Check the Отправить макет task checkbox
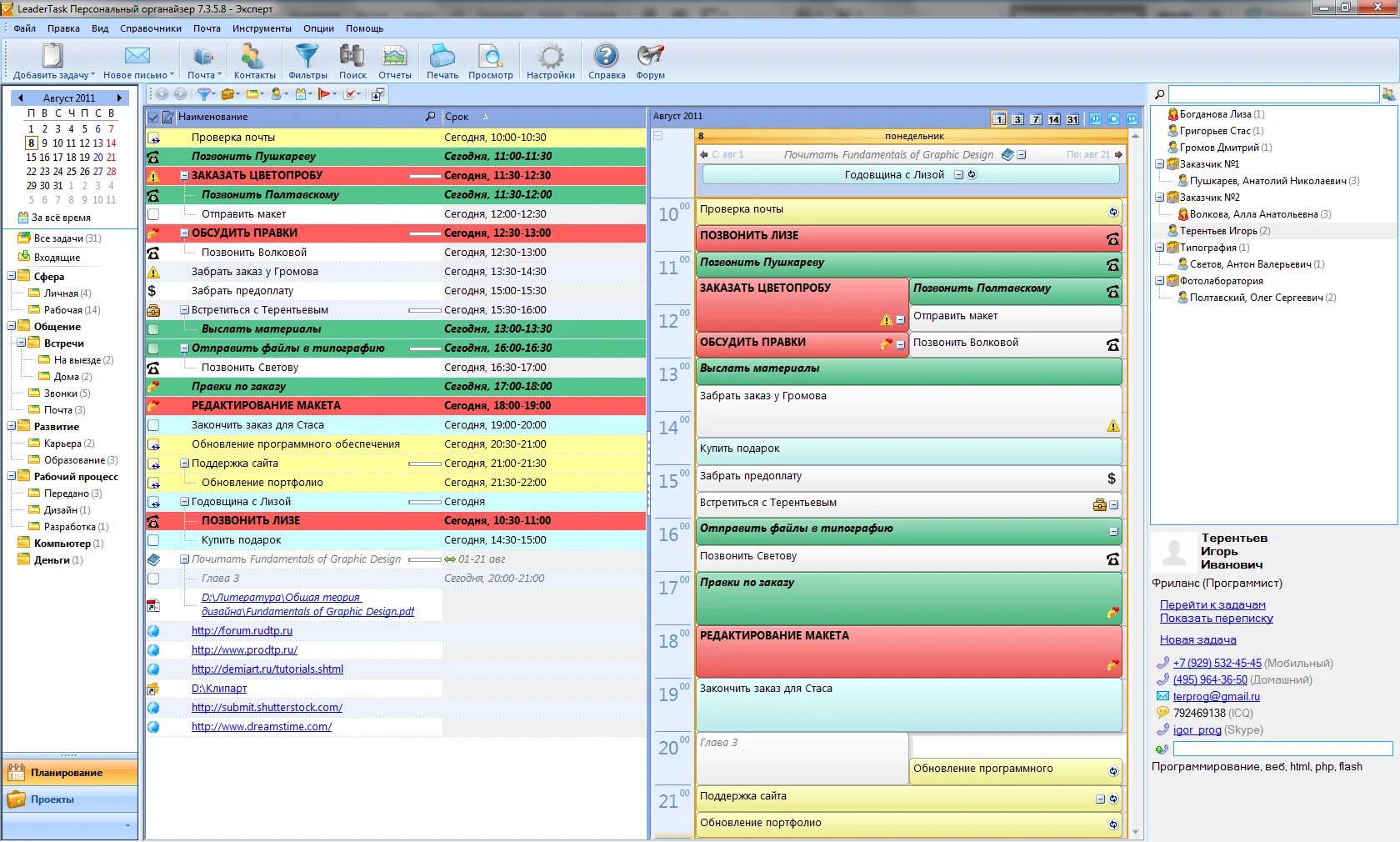Image resolution: width=1400 pixels, height=842 pixels. tap(153, 214)
